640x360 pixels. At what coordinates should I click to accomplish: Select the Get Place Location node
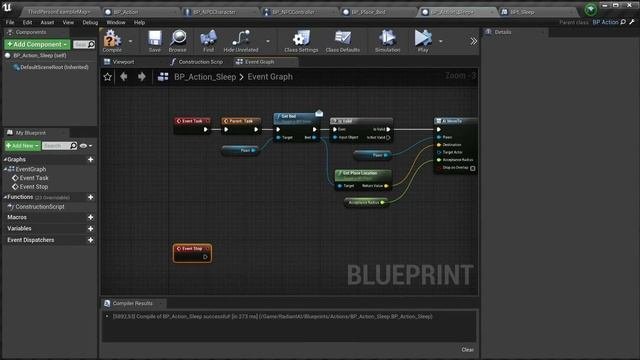click(x=363, y=180)
